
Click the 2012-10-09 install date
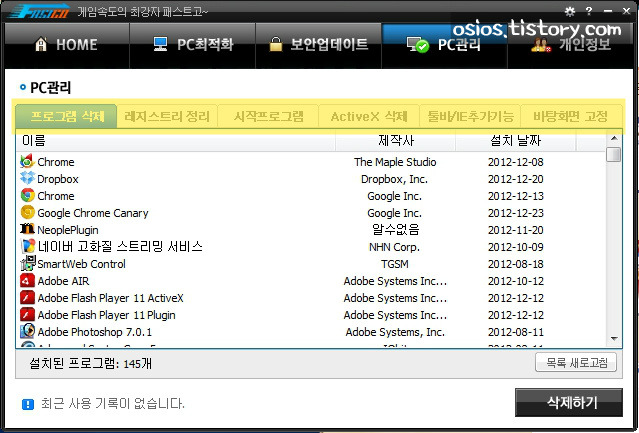pyautogui.click(x=516, y=247)
